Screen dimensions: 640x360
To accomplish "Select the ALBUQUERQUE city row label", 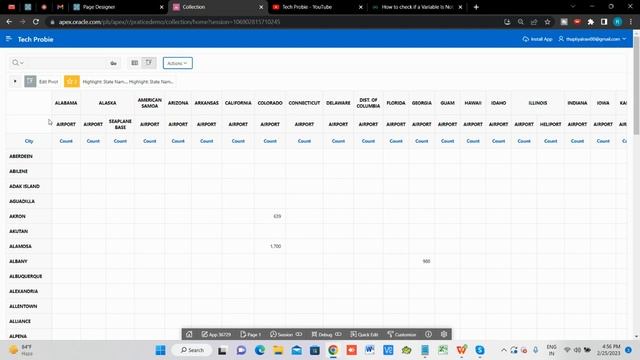I will tap(26, 276).
